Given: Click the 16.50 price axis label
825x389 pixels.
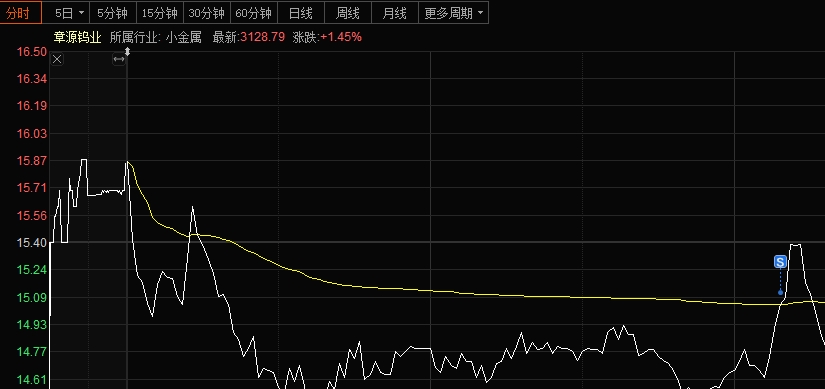Looking at the screenshot, I should (x=32, y=52).
